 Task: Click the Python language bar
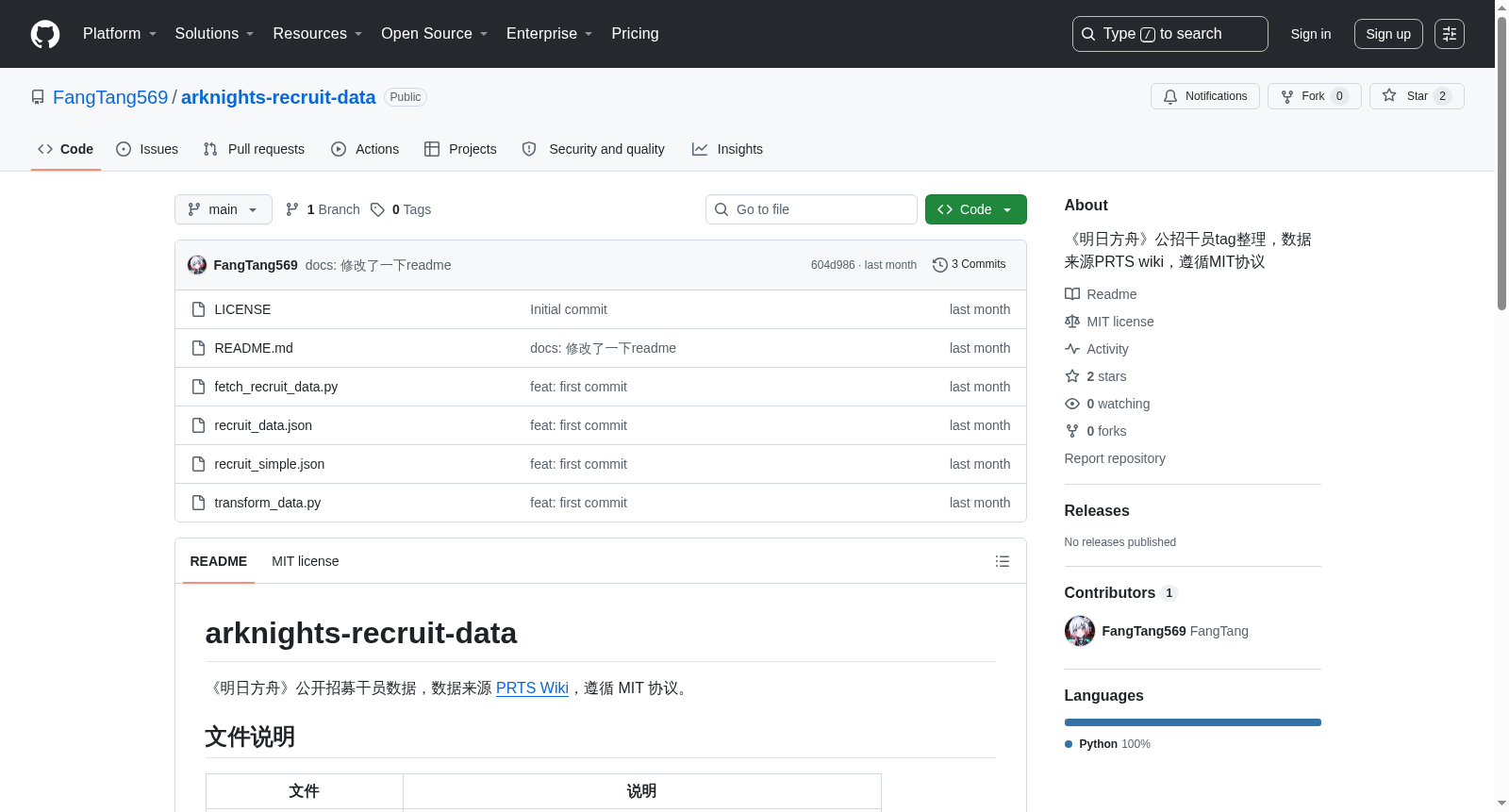click(1193, 722)
